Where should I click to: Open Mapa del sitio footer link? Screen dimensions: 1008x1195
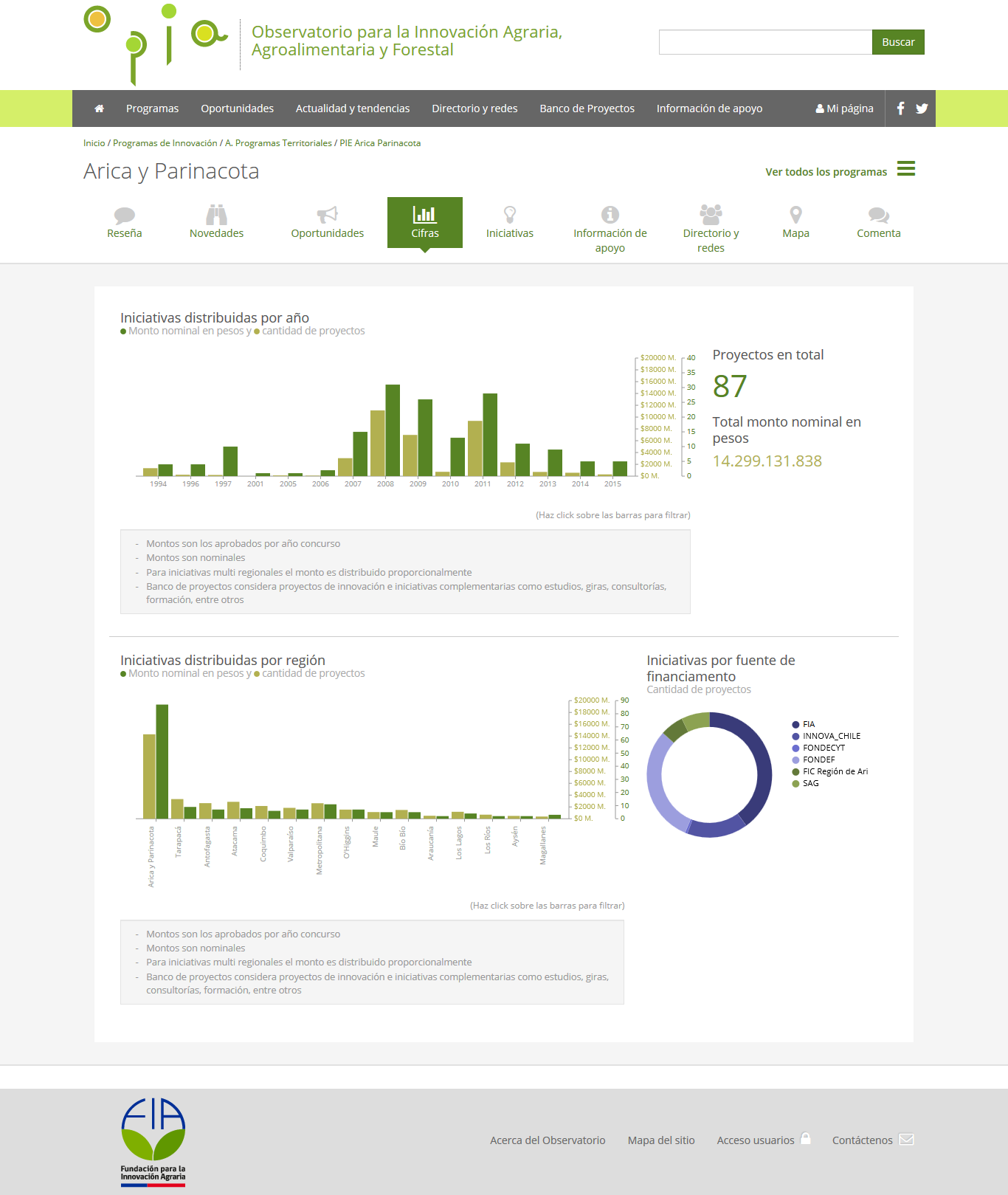(x=661, y=1140)
